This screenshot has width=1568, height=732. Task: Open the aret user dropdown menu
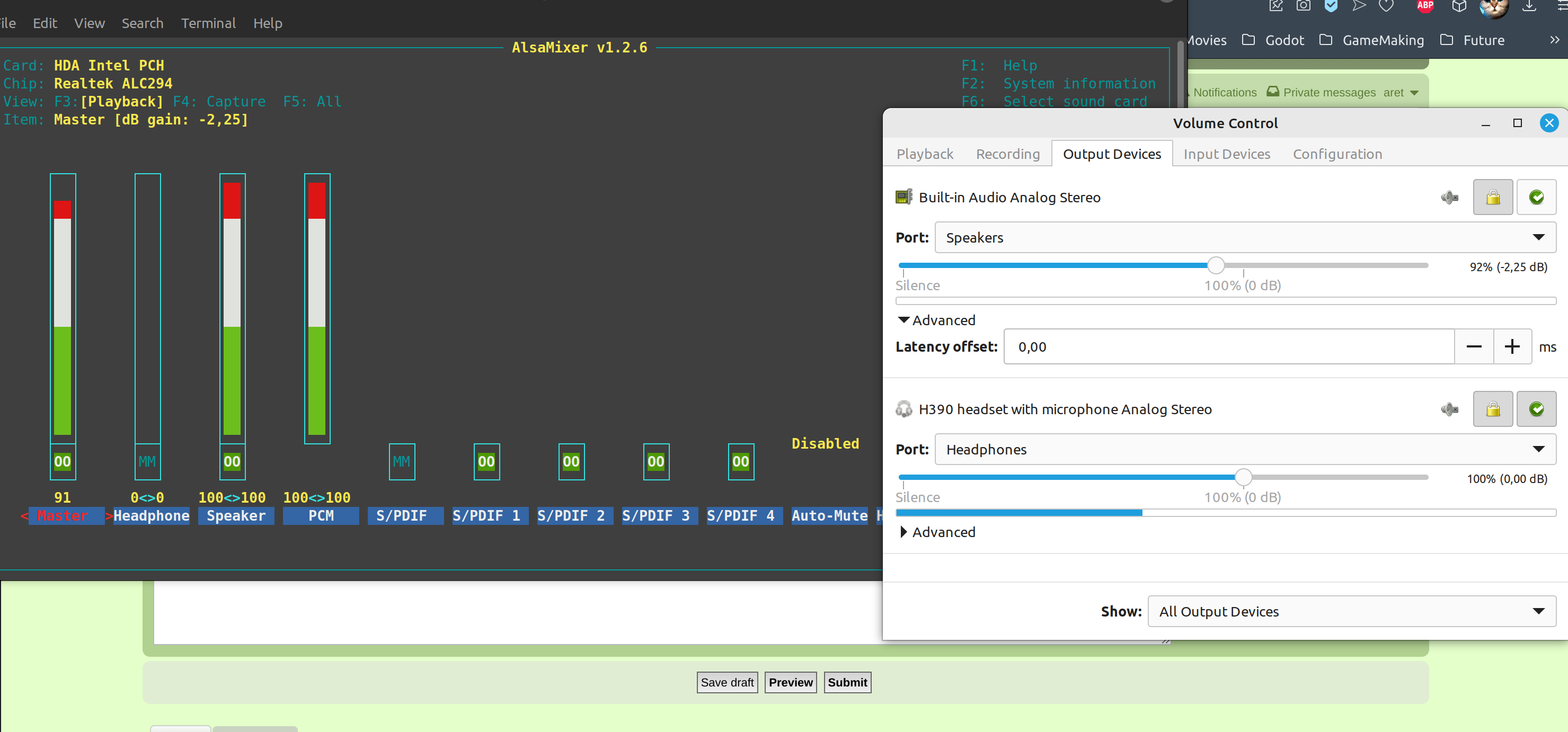click(1401, 93)
